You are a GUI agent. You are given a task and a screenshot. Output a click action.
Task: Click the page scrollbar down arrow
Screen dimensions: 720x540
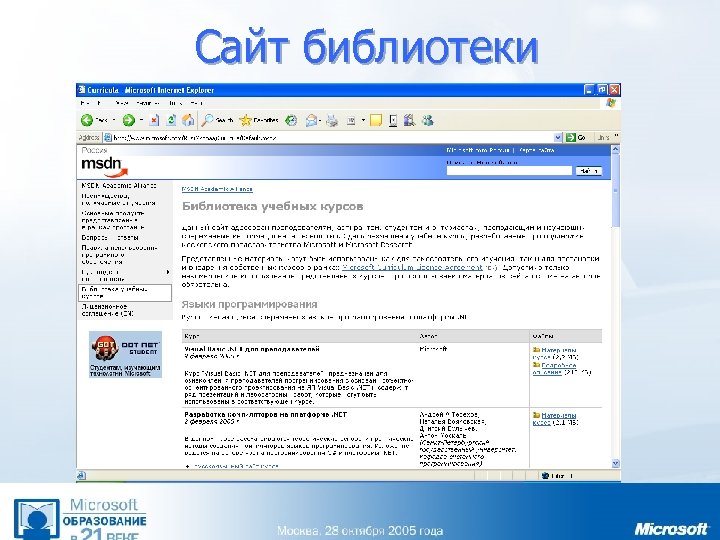tap(616, 463)
